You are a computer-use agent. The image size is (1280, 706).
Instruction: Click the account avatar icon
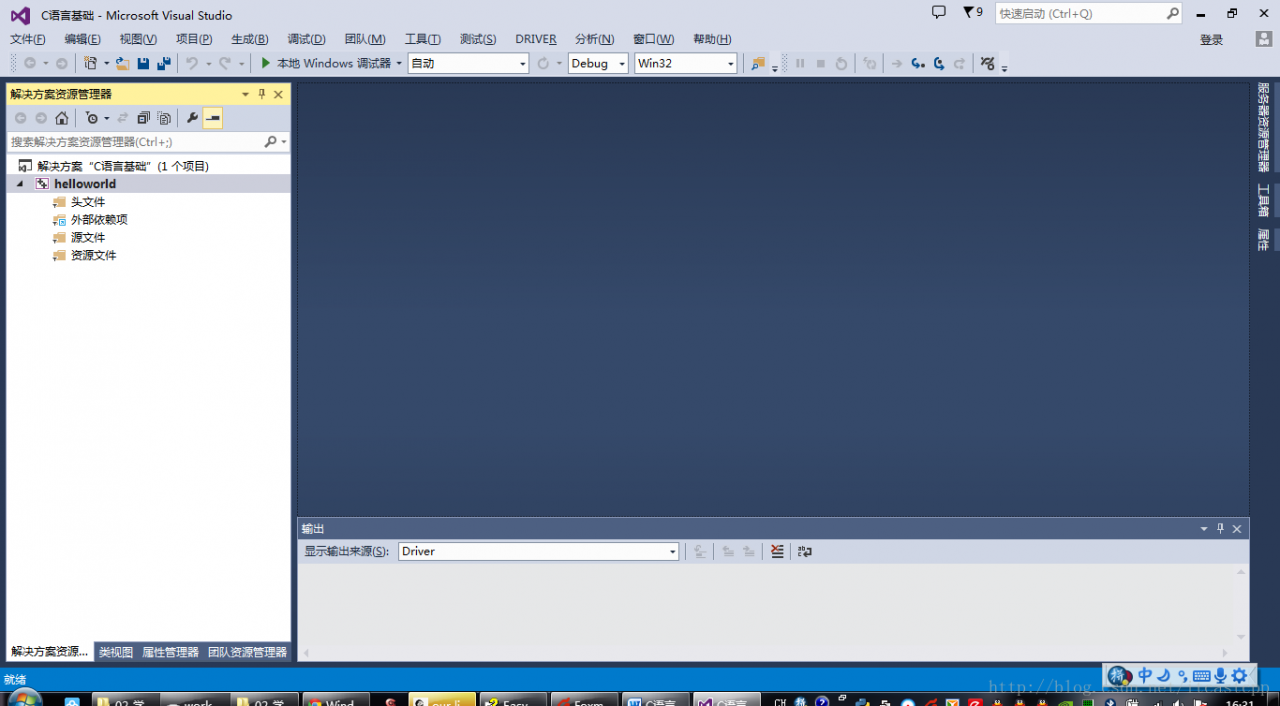click(1264, 39)
